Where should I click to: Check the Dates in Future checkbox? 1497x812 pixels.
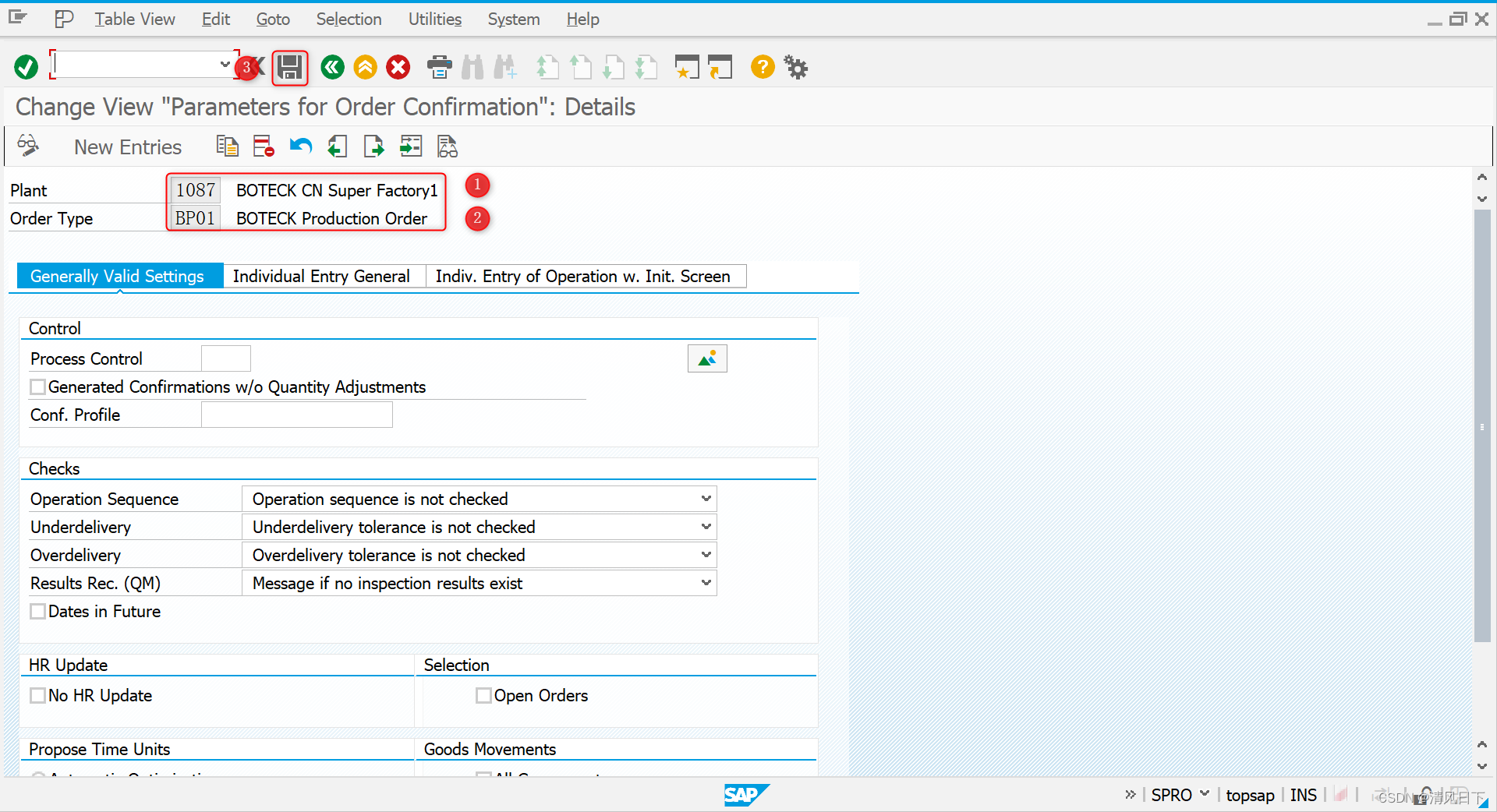(x=37, y=611)
